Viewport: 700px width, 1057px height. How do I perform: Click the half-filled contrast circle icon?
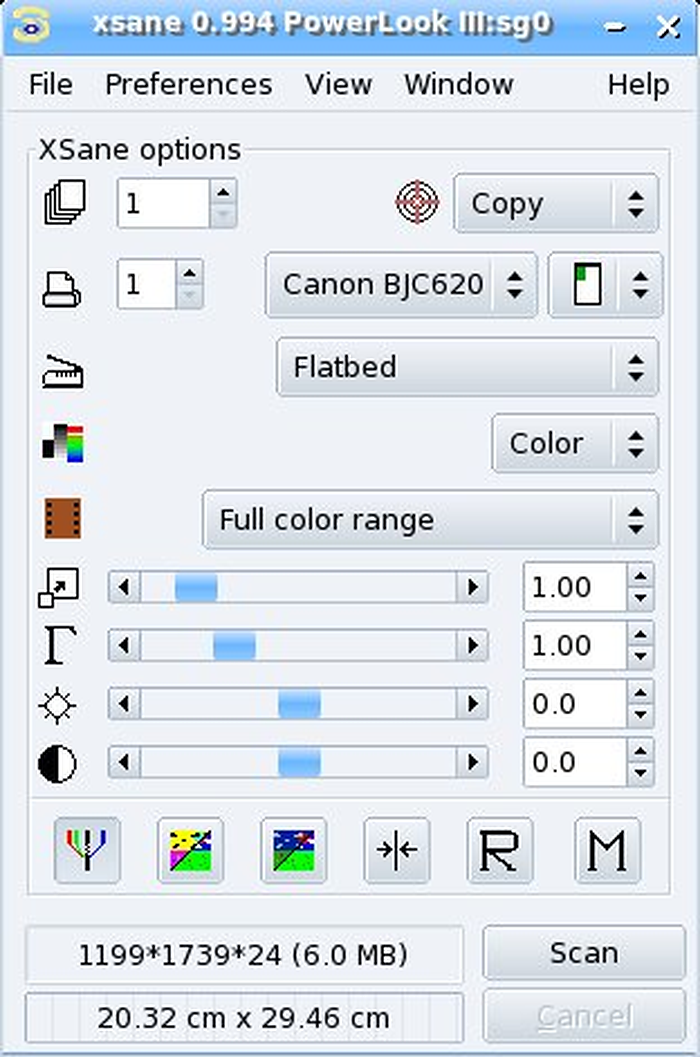pos(57,763)
